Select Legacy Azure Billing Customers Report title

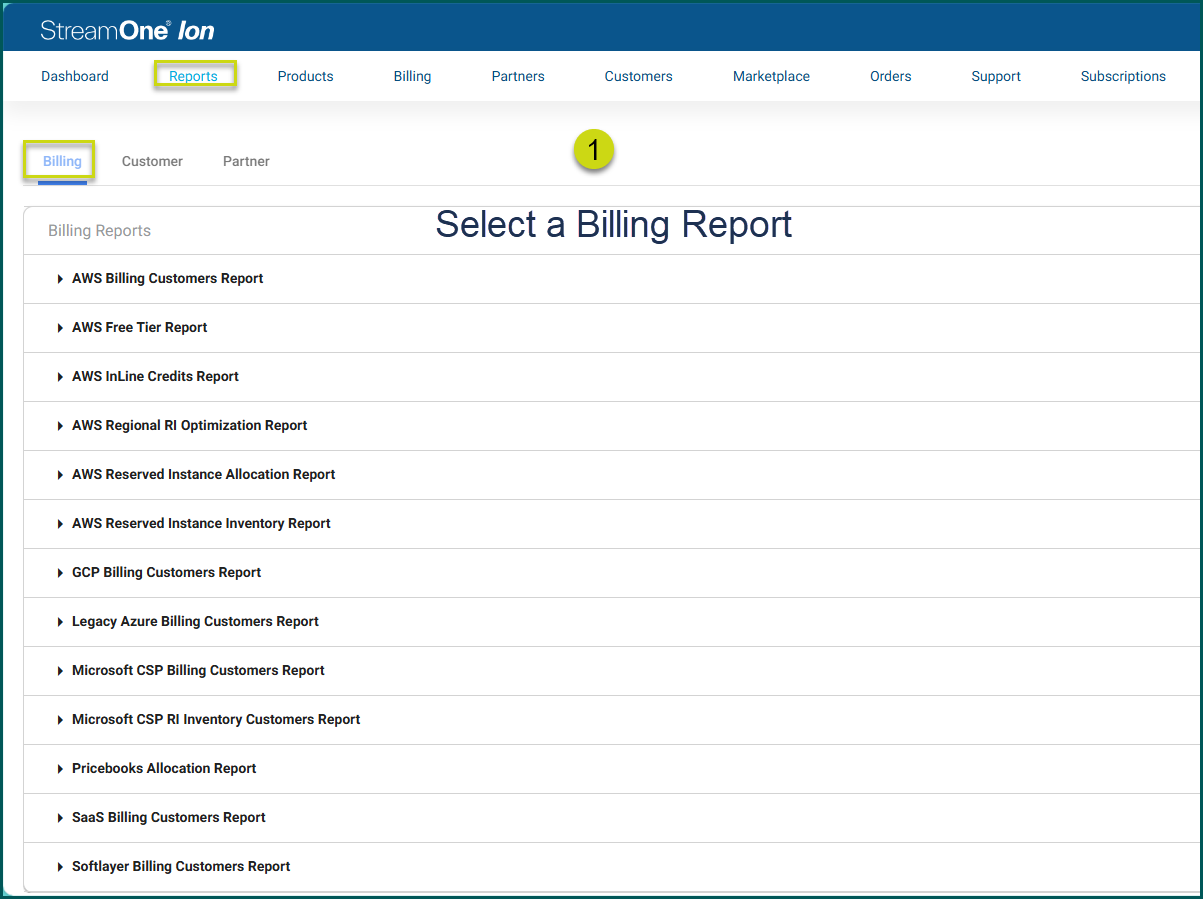pos(195,621)
